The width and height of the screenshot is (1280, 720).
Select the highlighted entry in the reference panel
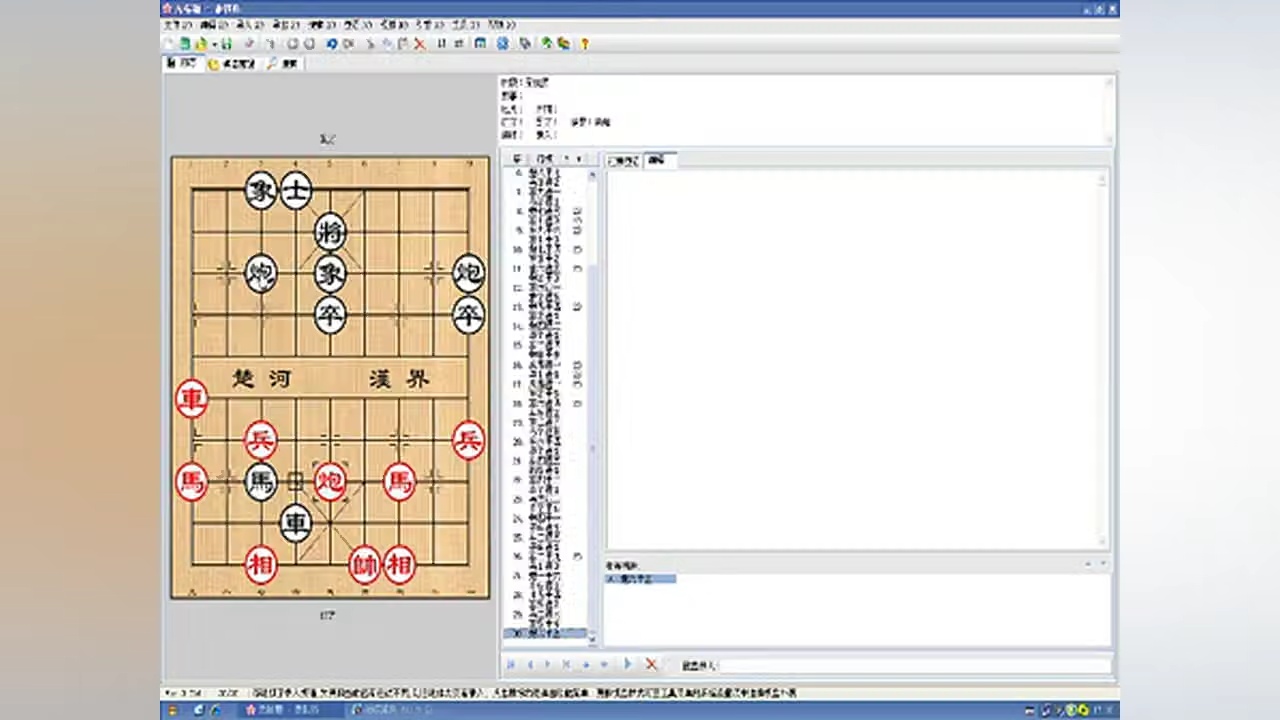click(x=640, y=579)
